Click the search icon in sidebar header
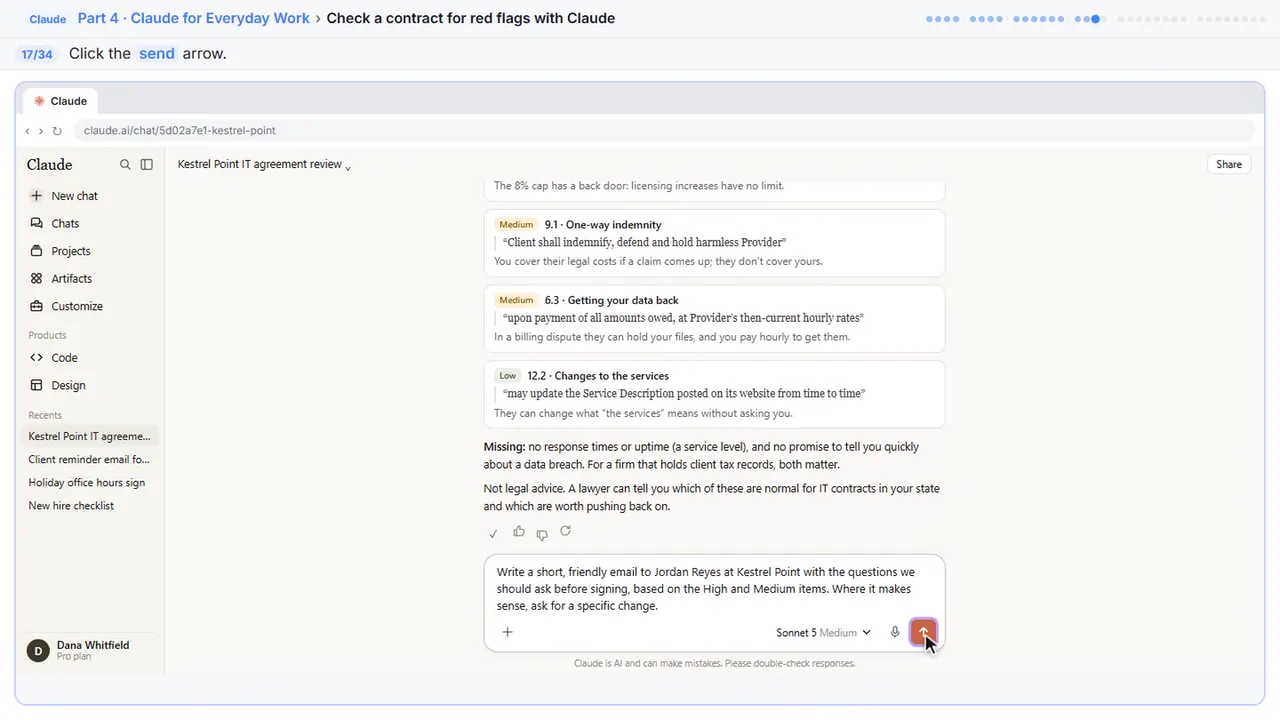This screenshot has width=1280, height=720. (125, 164)
